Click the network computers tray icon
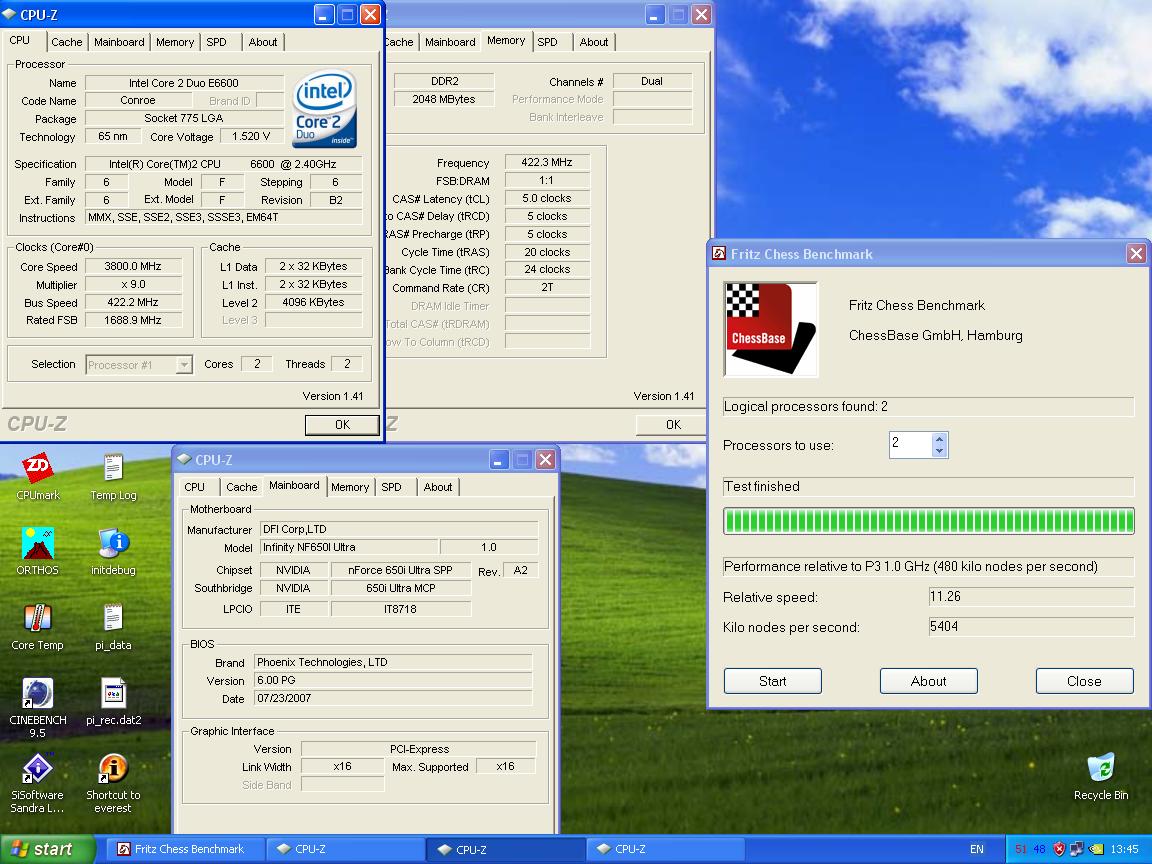This screenshot has width=1152, height=864. tap(1077, 849)
